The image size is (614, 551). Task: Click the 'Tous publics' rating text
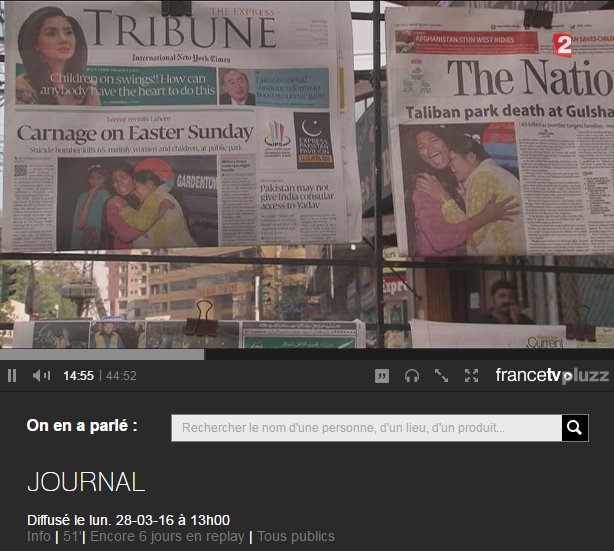[x=296, y=536]
